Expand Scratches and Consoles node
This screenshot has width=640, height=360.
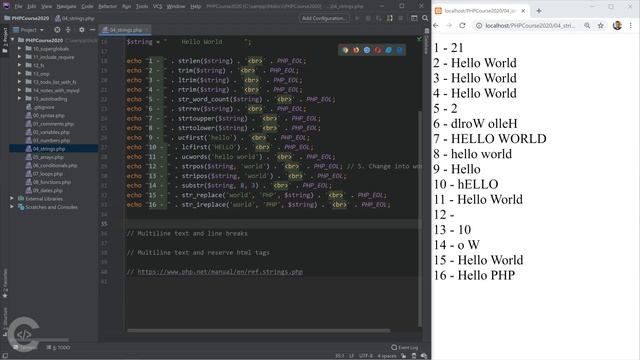coord(12,207)
